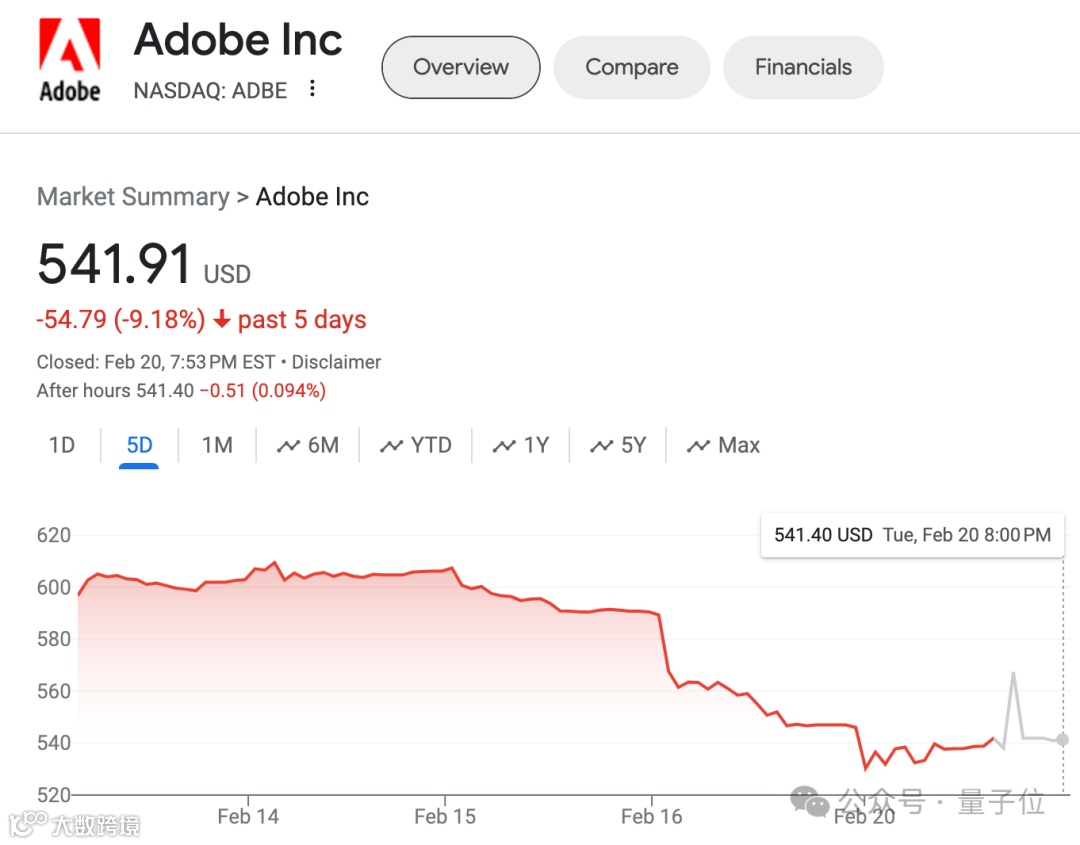Open the Compare tab
This screenshot has width=1080, height=845.
tap(632, 67)
